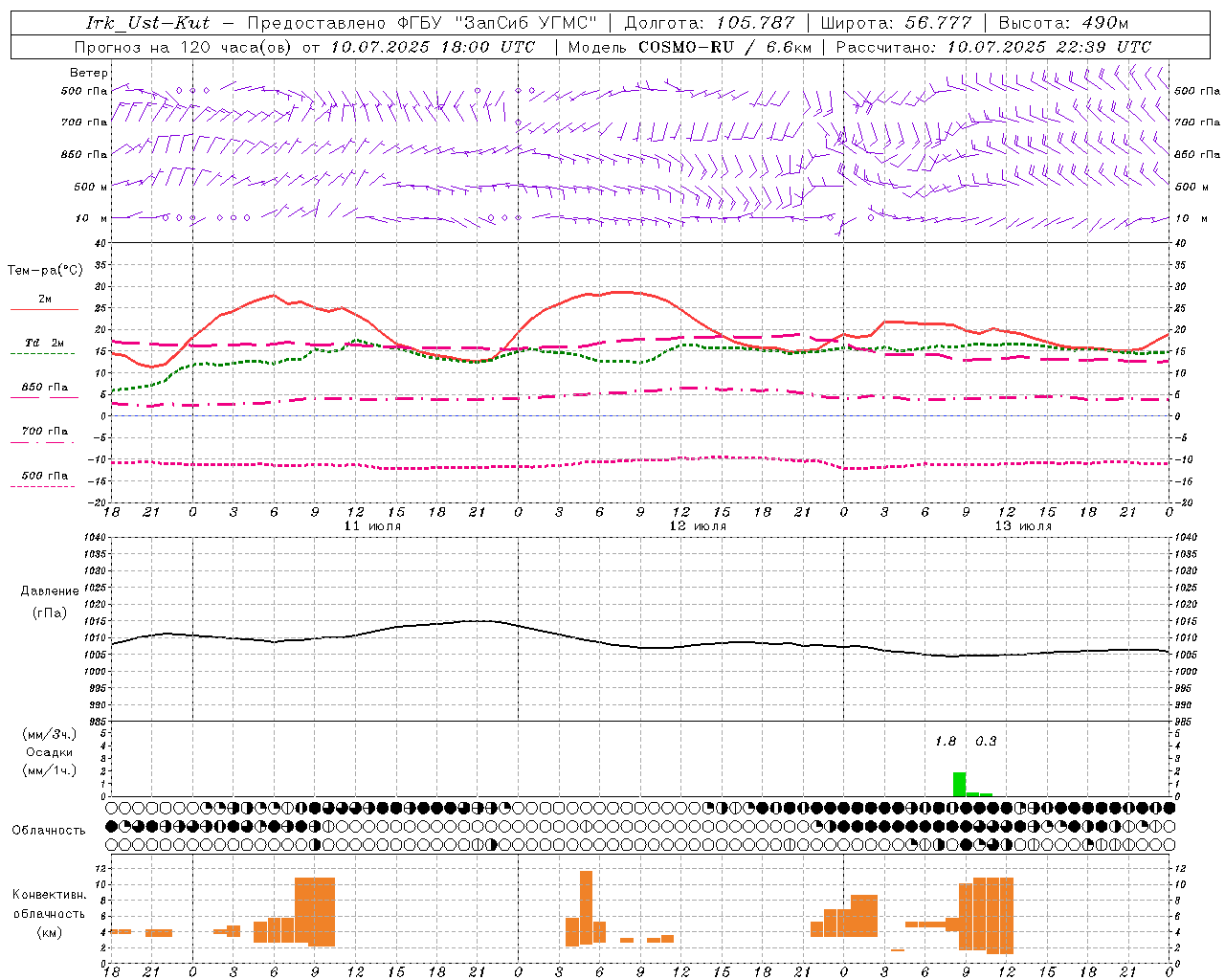The height and width of the screenshot is (980, 1225).
Task: Click the 500 гПа temperature legend entry
Action: coord(44,476)
